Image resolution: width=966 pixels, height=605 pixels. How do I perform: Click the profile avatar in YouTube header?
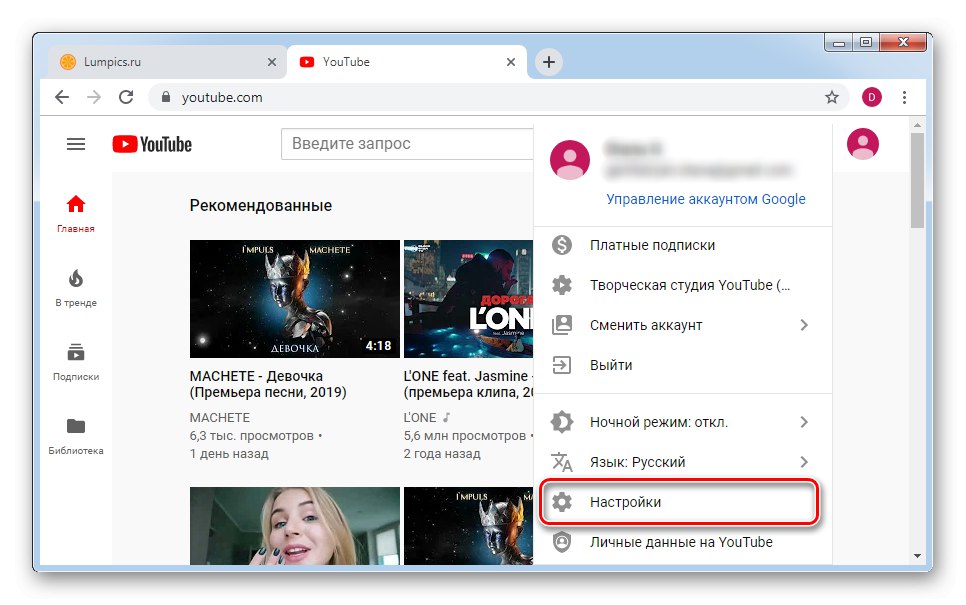click(x=862, y=143)
